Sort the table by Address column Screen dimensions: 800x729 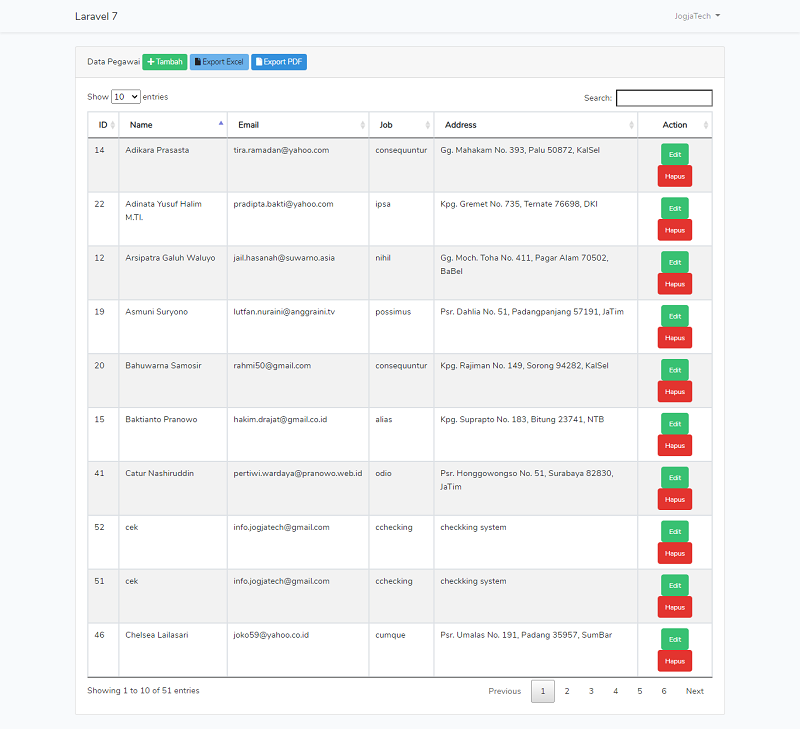pyautogui.click(x=535, y=125)
